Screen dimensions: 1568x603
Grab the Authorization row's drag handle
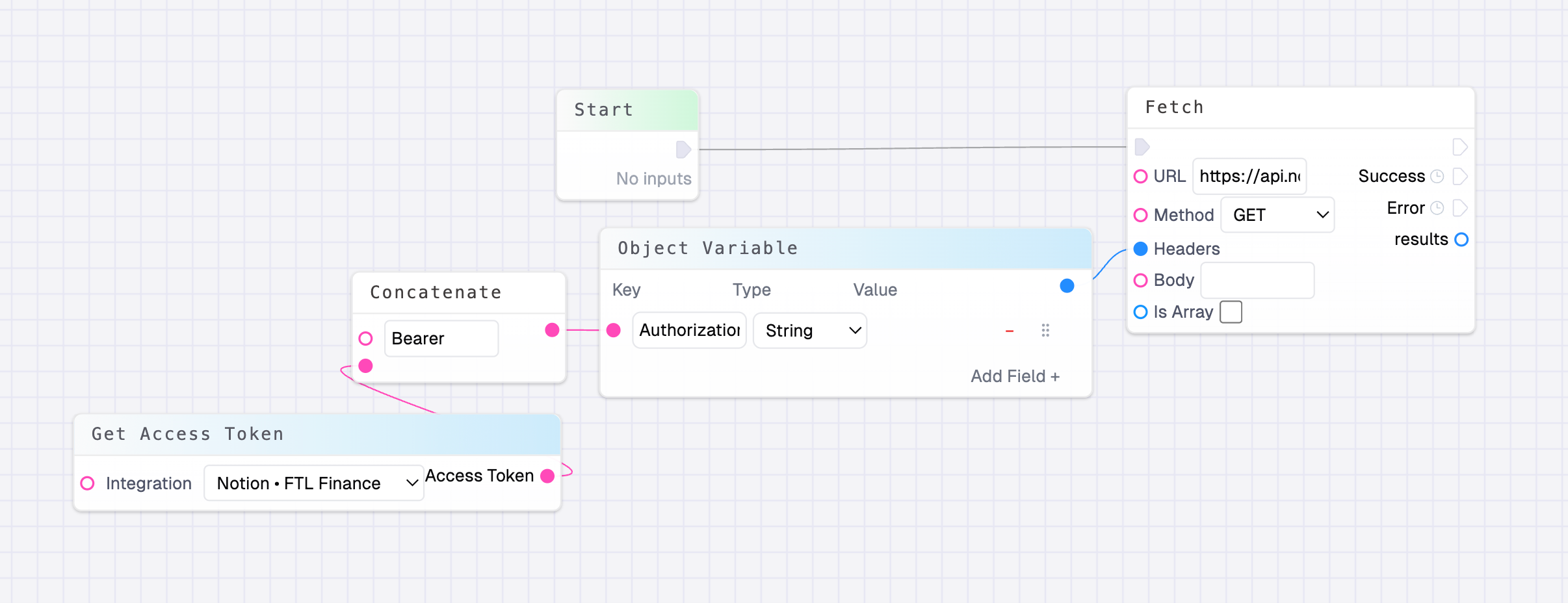click(1045, 331)
